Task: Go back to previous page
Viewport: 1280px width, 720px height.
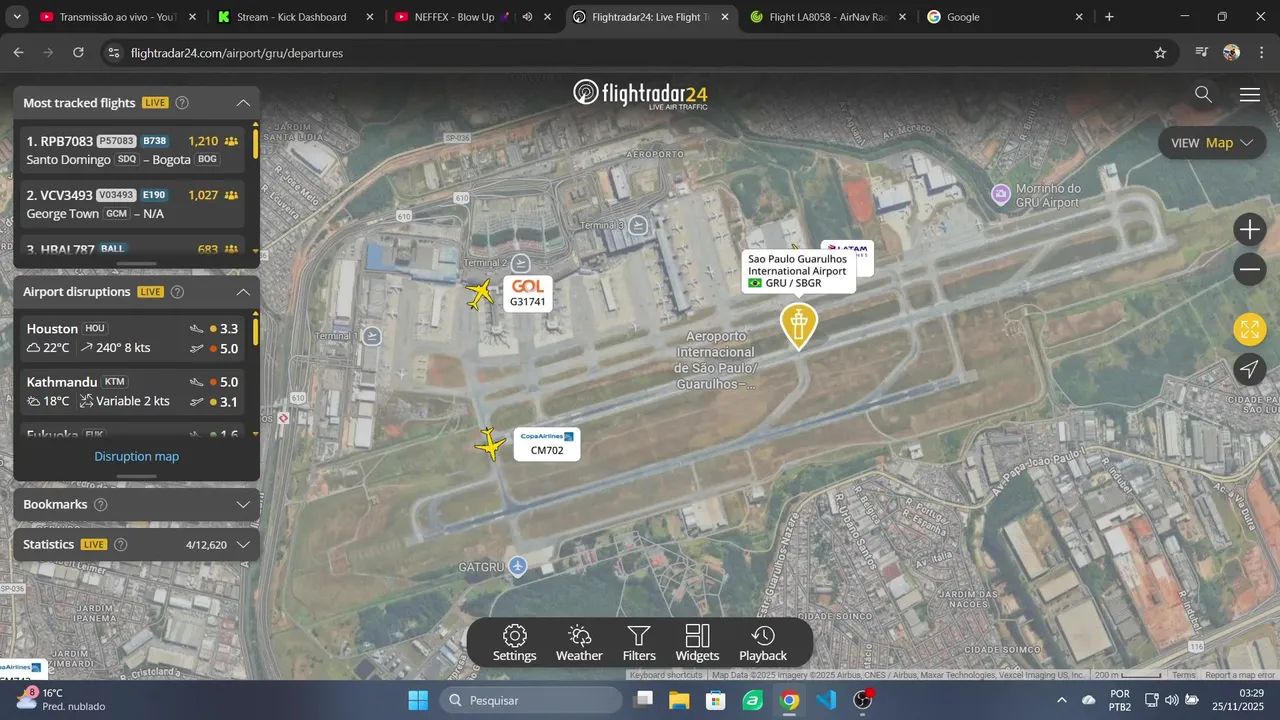Action: tap(18, 53)
